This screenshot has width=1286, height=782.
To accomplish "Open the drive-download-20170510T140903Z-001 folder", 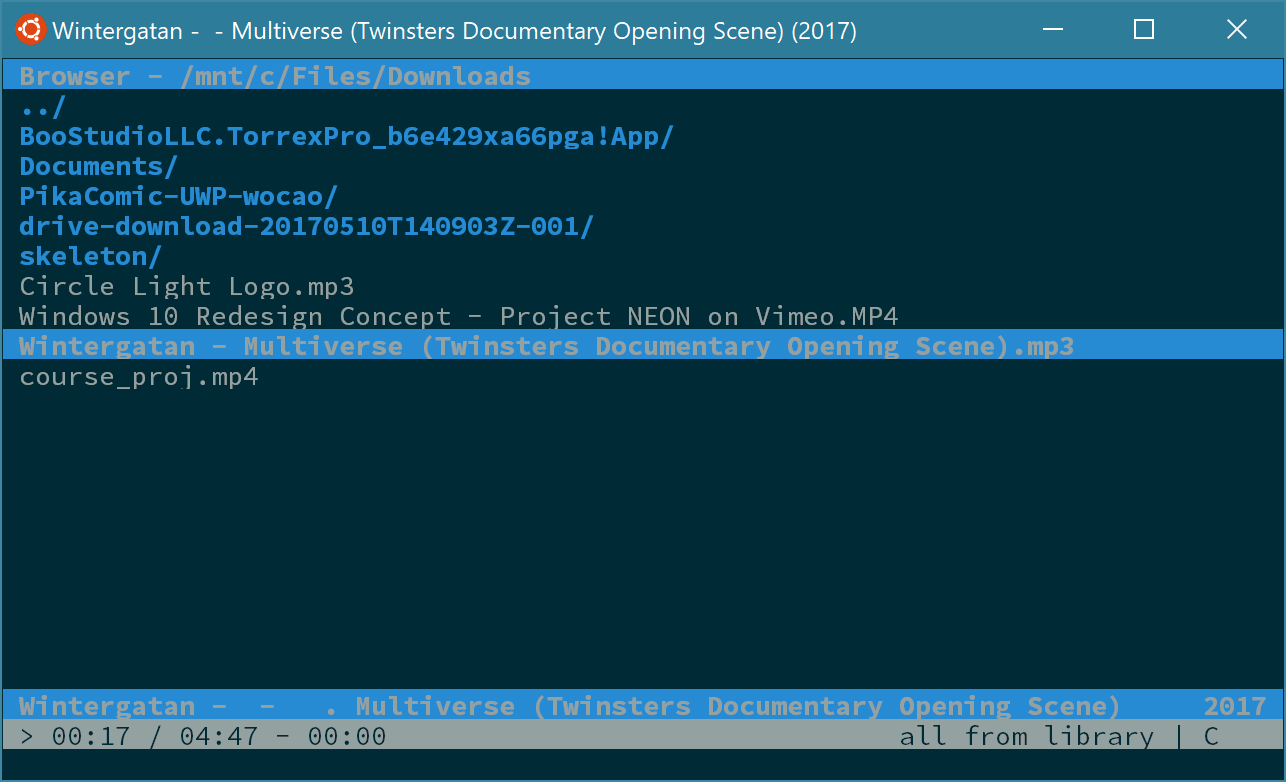I will point(306,227).
